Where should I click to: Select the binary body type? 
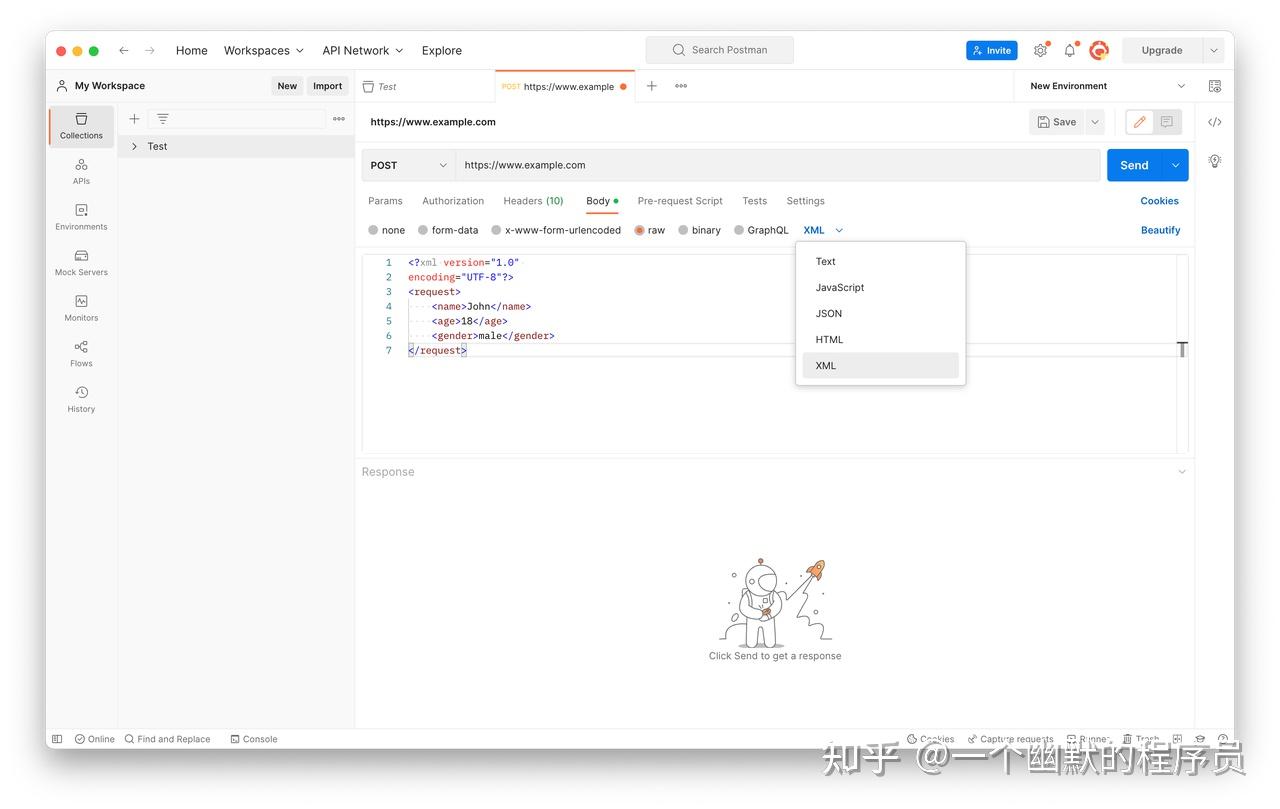699,230
